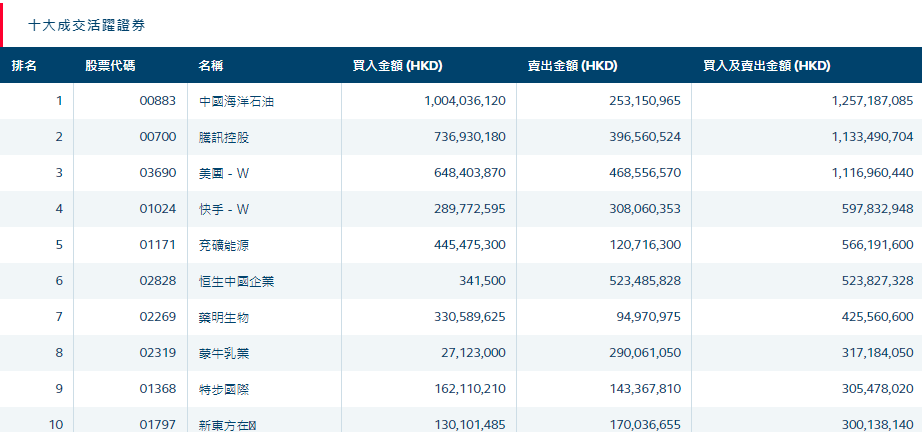Click total amount 1,116,960,440

[x=873, y=173]
